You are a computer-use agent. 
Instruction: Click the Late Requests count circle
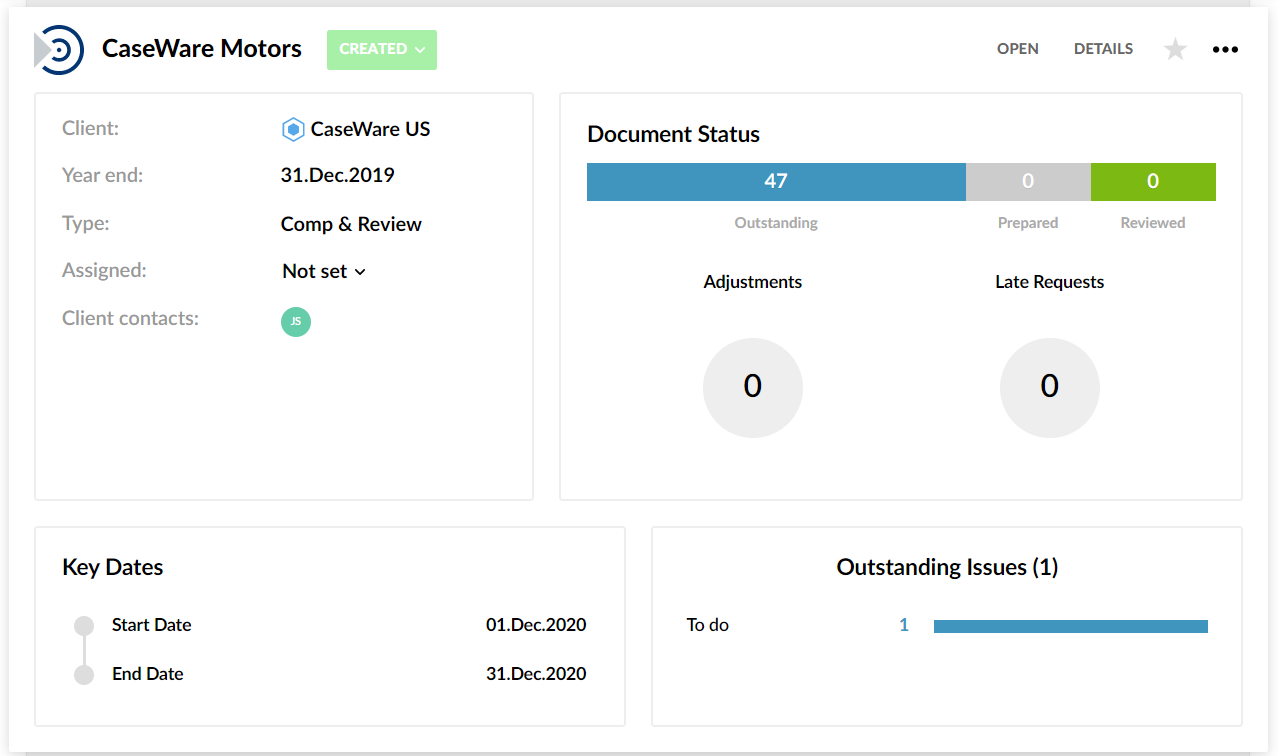click(1049, 387)
